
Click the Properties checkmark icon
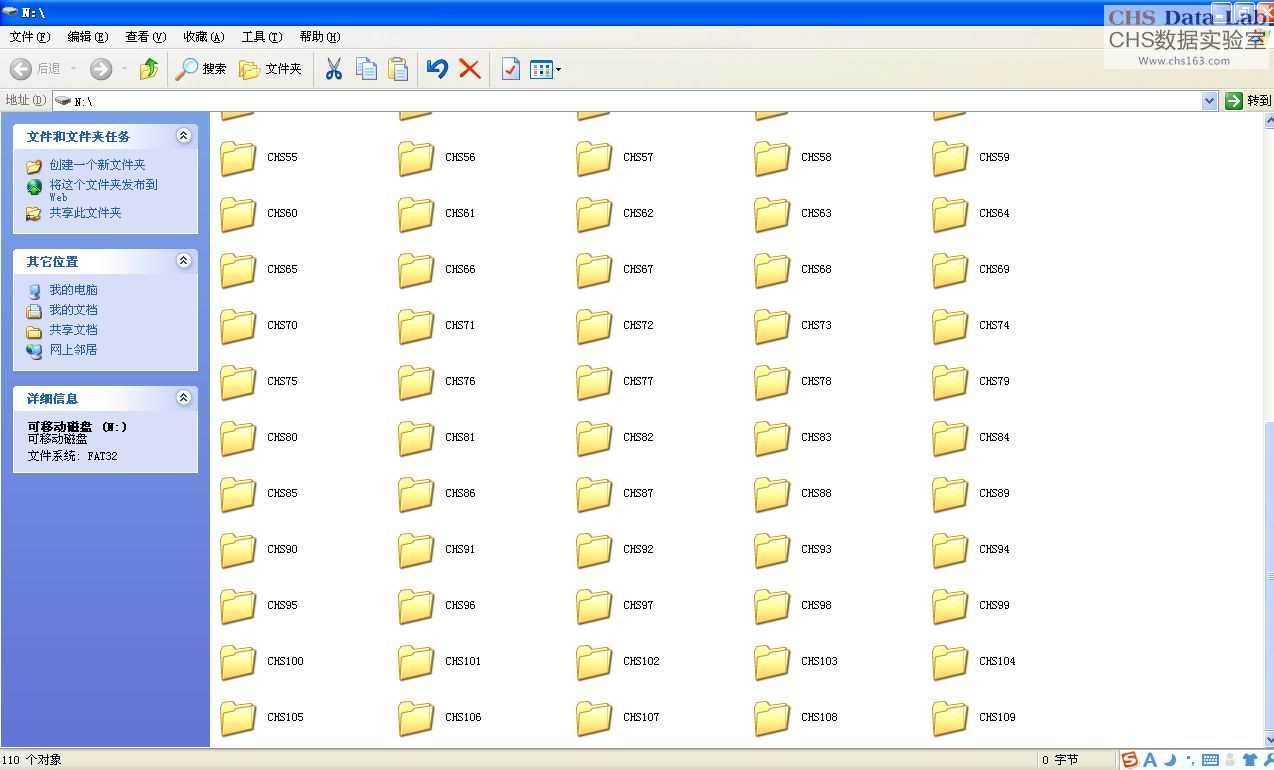[510, 69]
